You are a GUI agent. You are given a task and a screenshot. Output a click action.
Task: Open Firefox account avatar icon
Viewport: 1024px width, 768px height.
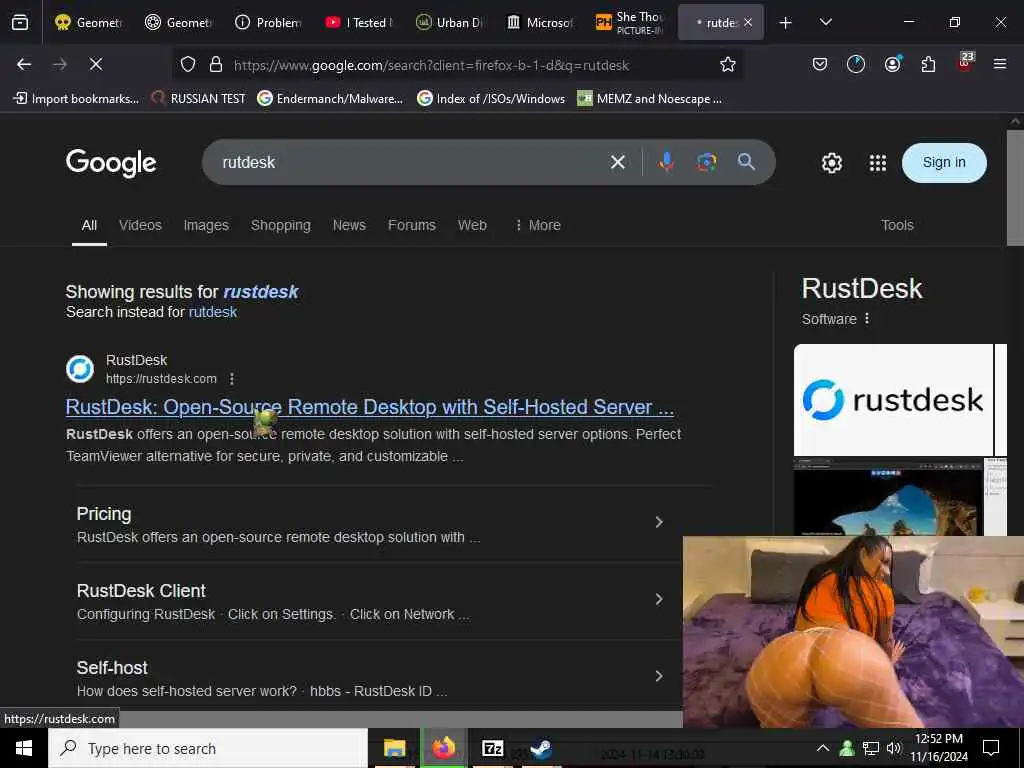pos(893,64)
